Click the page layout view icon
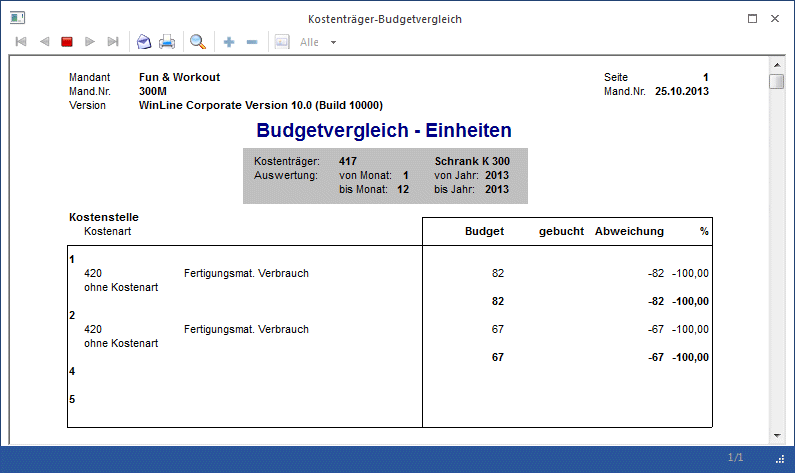The width and height of the screenshot is (795, 473). pos(282,42)
